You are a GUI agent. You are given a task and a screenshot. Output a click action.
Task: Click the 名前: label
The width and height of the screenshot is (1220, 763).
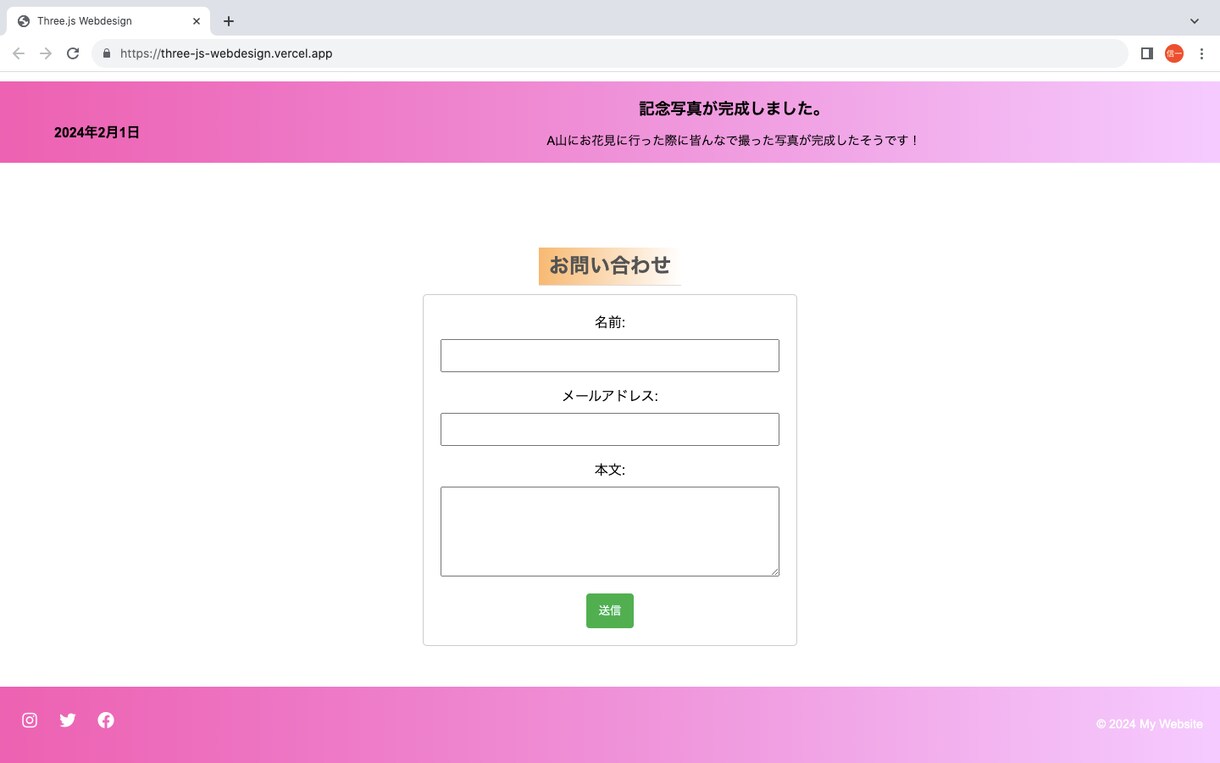[x=610, y=322]
